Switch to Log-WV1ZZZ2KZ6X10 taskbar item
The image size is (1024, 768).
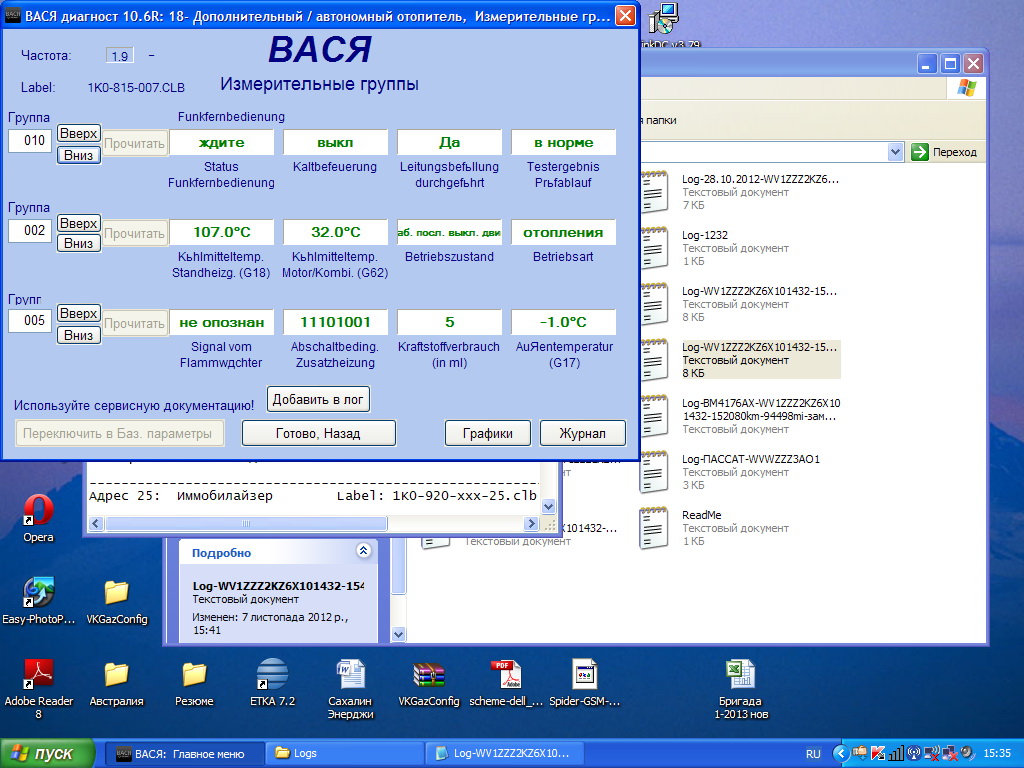(x=504, y=754)
